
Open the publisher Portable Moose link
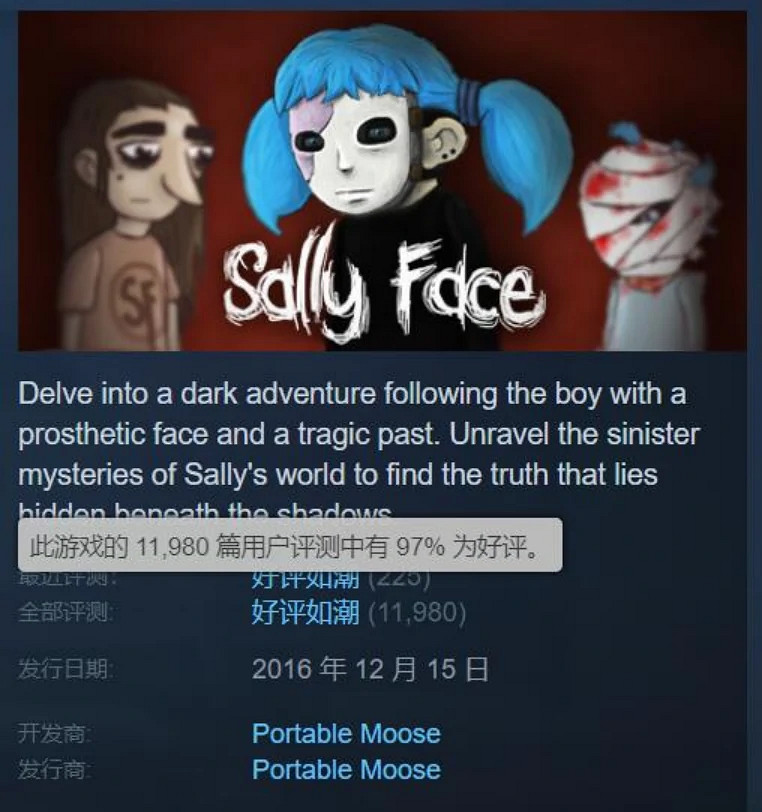[x=346, y=768]
